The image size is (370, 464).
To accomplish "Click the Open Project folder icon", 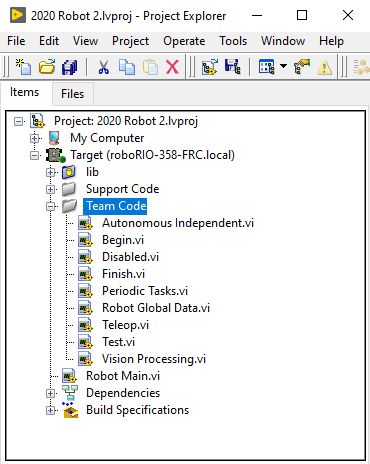I will 47,67.
